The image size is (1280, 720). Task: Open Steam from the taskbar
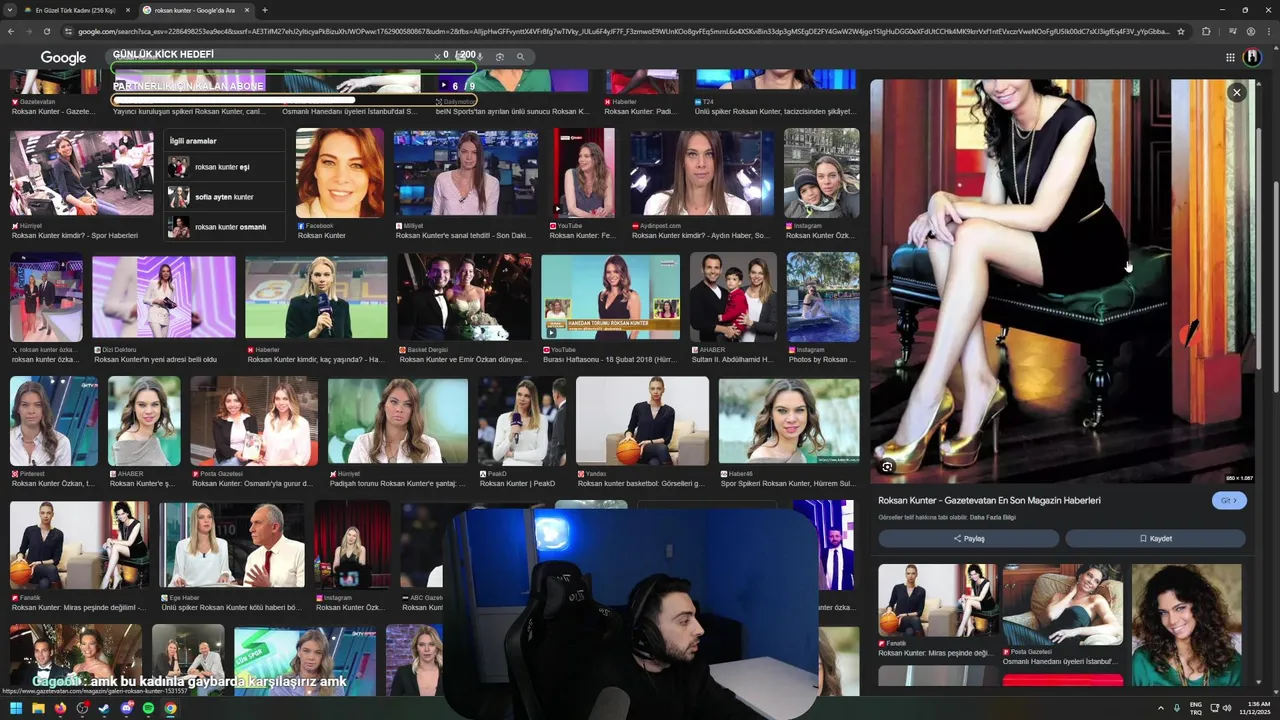pyautogui.click(x=104, y=708)
